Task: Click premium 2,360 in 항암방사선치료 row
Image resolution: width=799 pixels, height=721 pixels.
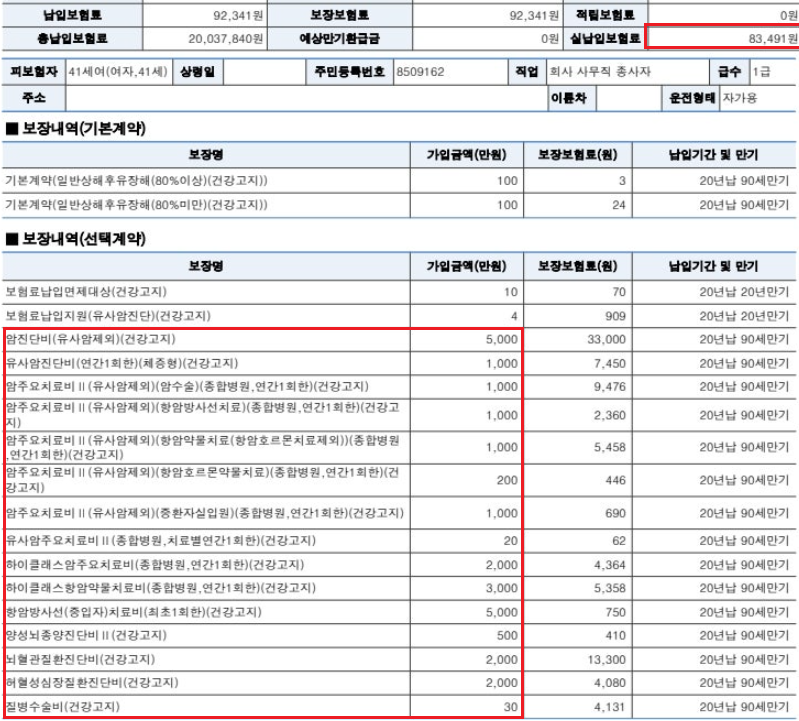Action: [x=609, y=415]
